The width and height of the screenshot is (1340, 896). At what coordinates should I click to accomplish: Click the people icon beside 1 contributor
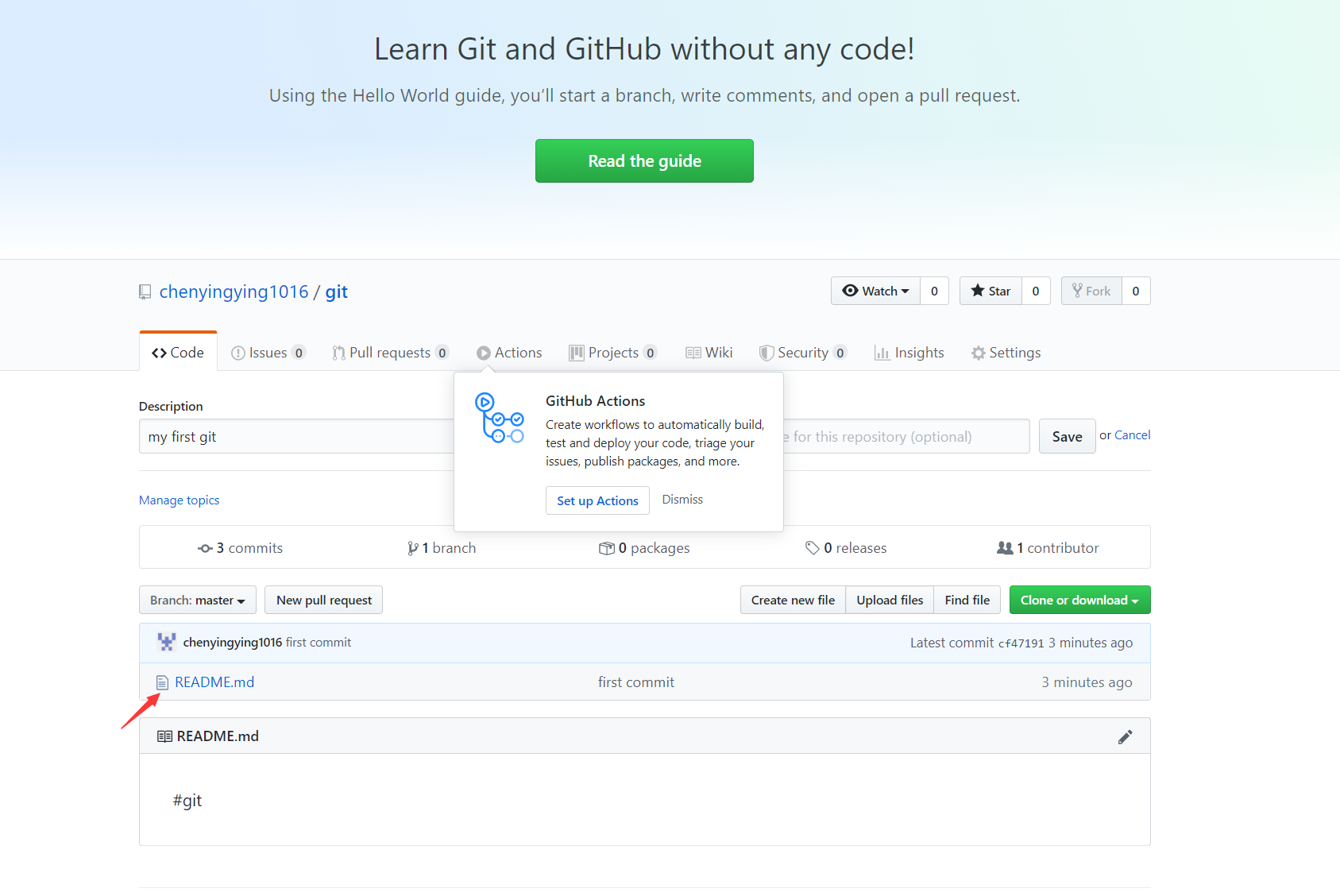click(x=1005, y=548)
